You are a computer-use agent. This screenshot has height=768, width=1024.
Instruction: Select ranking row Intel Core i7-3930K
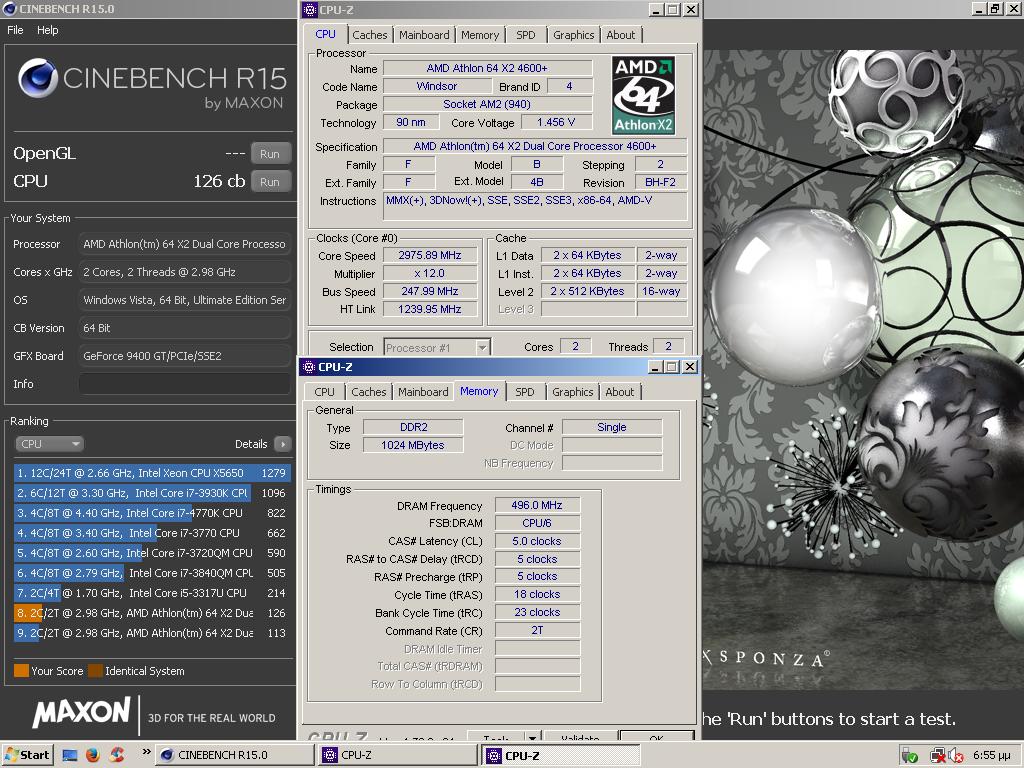[152, 493]
